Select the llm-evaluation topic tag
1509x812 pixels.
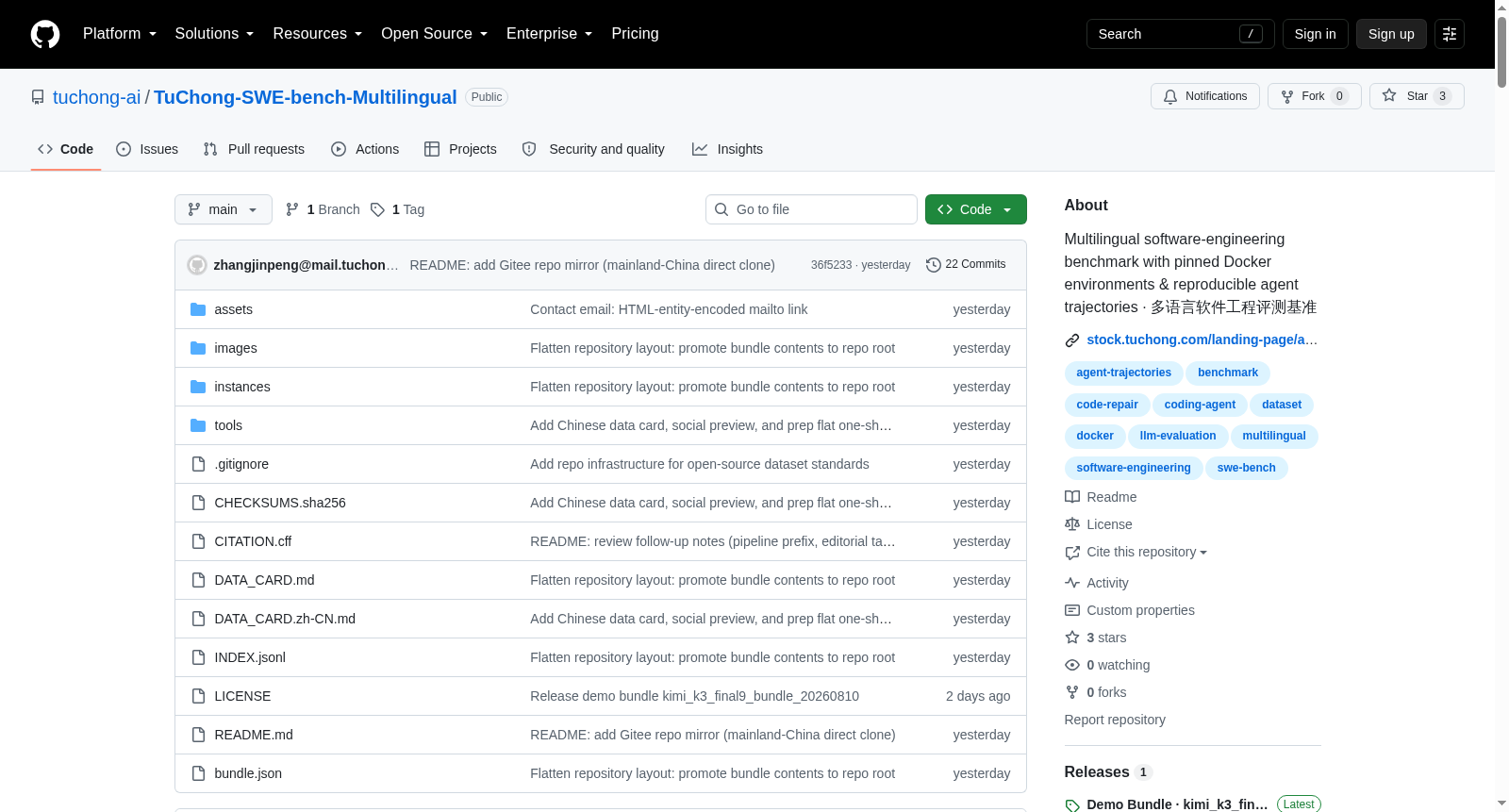(1178, 436)
